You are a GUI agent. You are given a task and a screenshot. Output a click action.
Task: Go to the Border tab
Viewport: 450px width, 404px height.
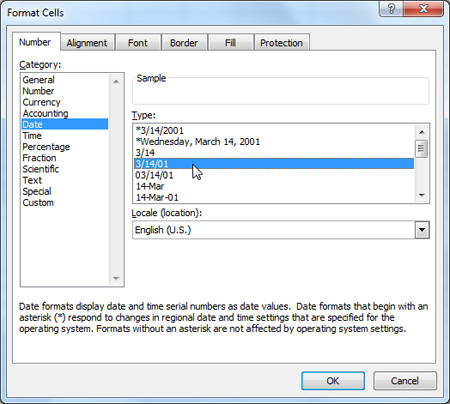coord(184,43)
